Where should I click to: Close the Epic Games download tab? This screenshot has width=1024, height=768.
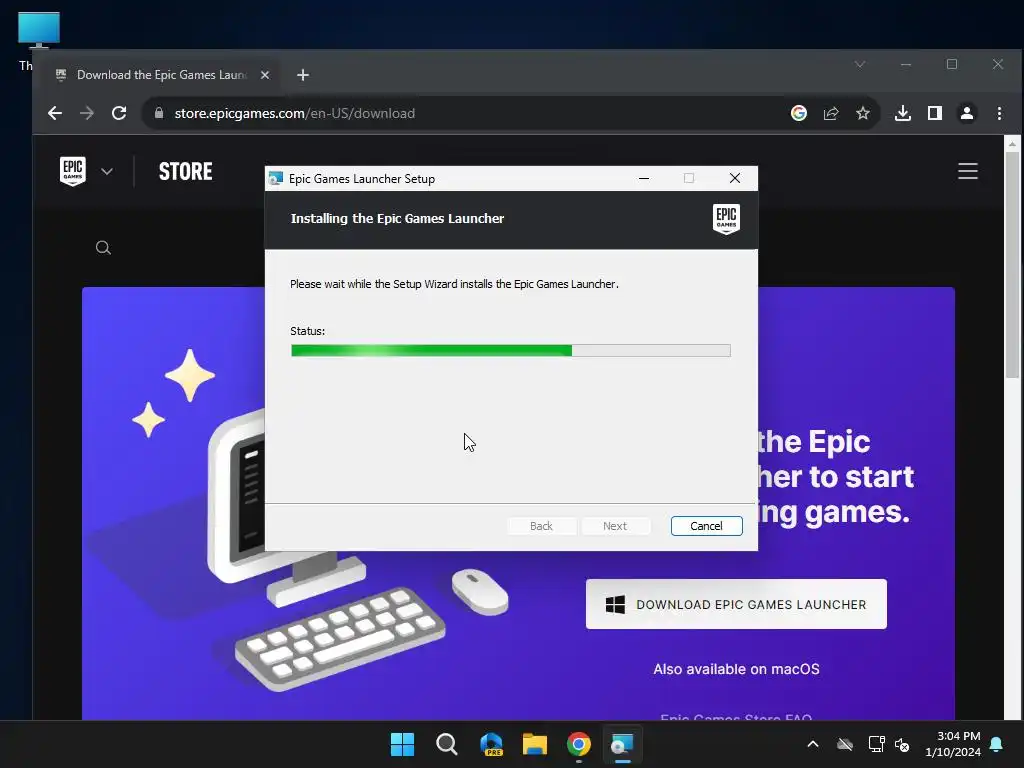[x=265, y=75]
